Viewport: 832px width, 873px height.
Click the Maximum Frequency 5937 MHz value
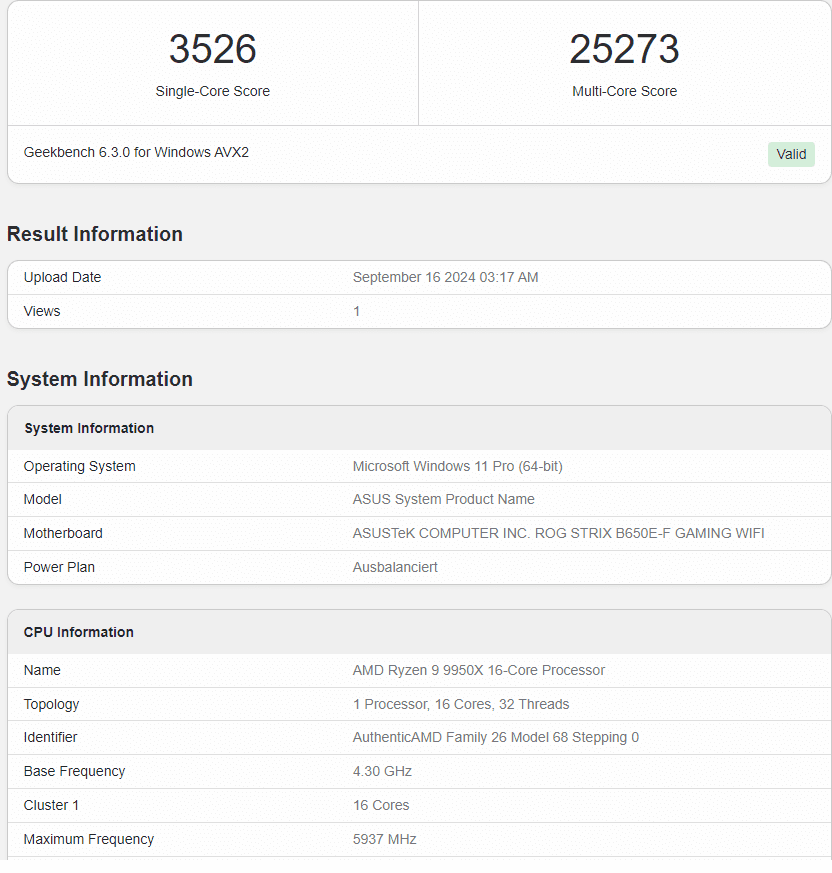(384, 839)
